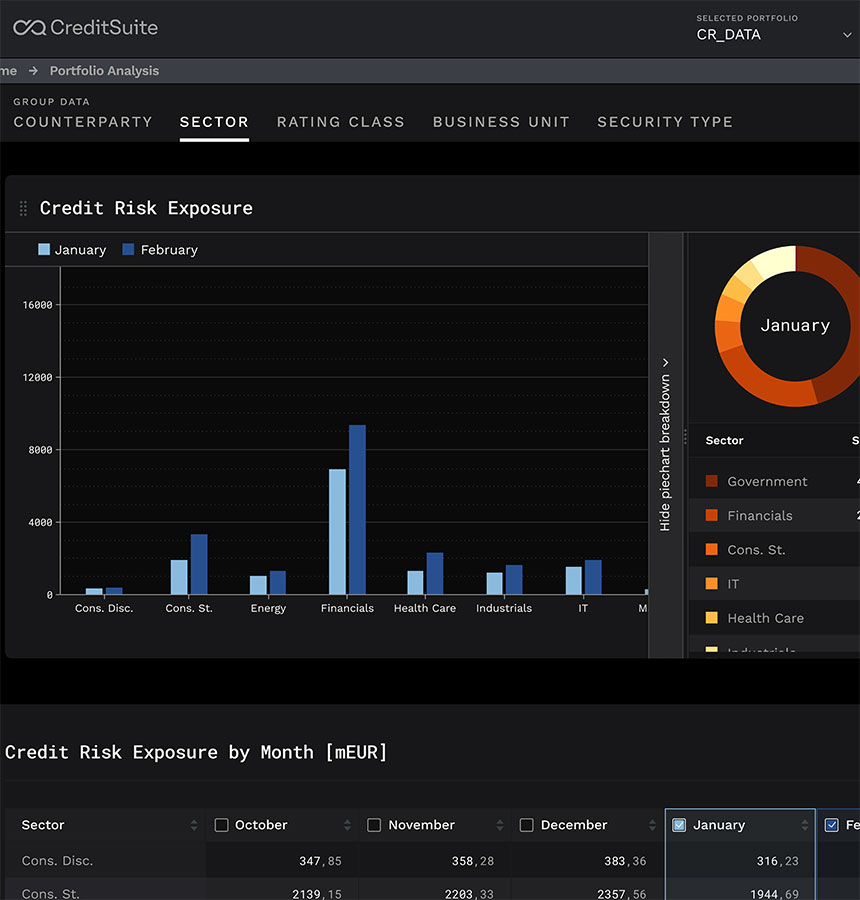The image size is (860, 900).
Task: Click the Government sector color swatch
Action: 712,481
